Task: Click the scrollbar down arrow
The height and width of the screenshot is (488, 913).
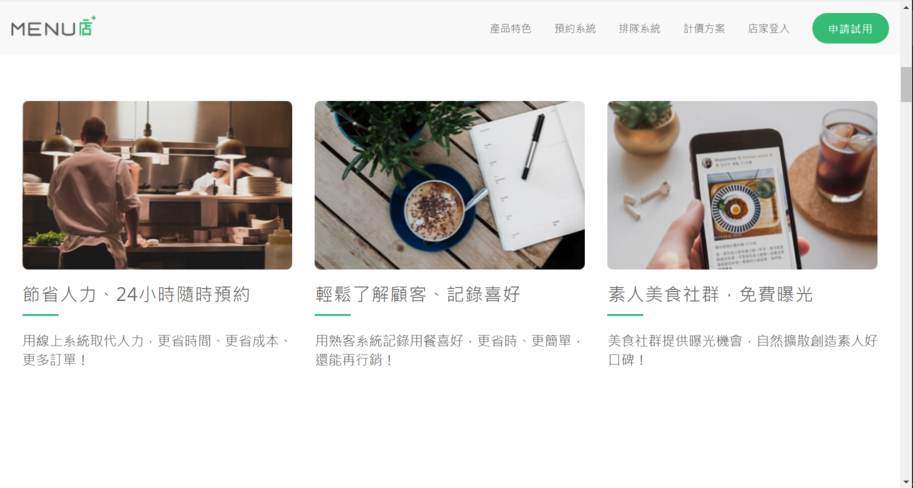Action: pos(906,482)
